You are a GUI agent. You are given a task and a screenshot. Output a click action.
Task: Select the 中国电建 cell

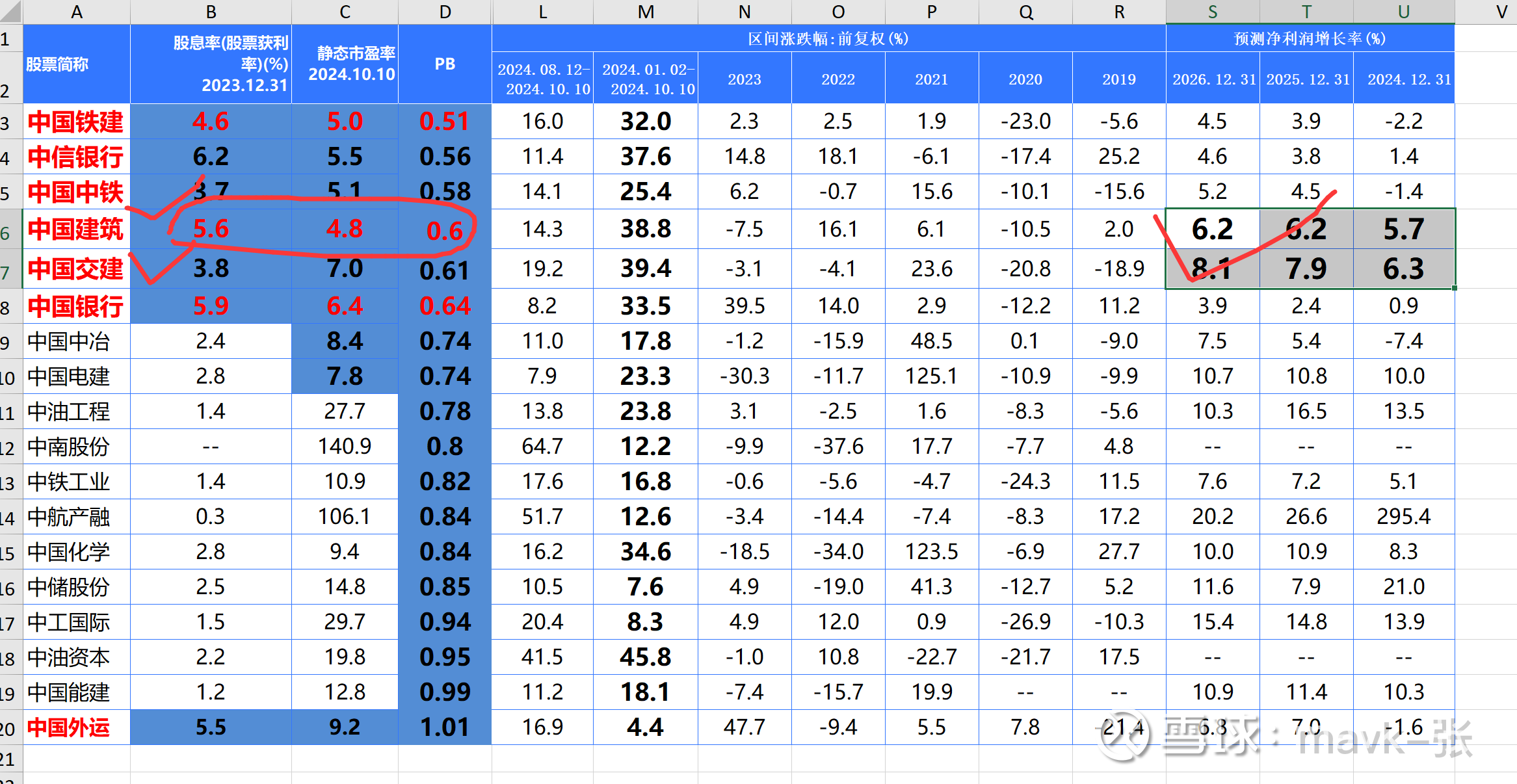pos(77,376)
